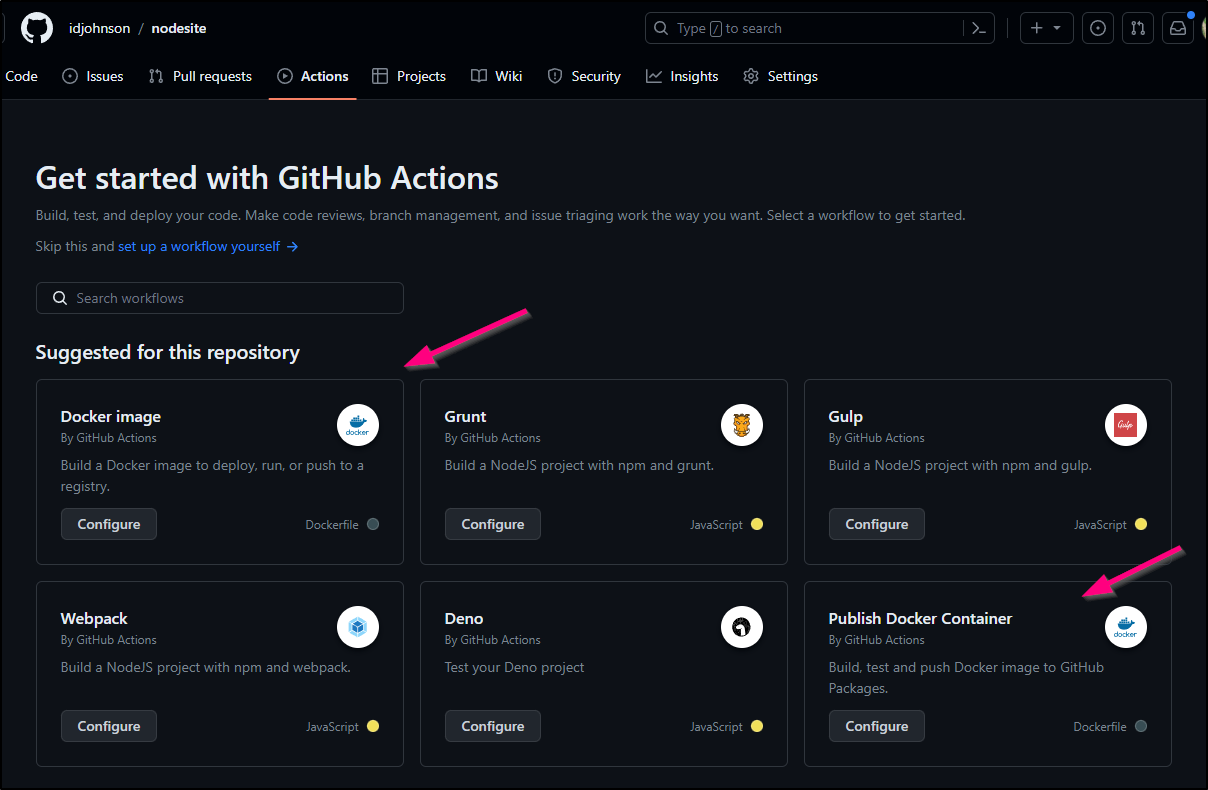Click the 'Grunt' card title

[466, 416]
